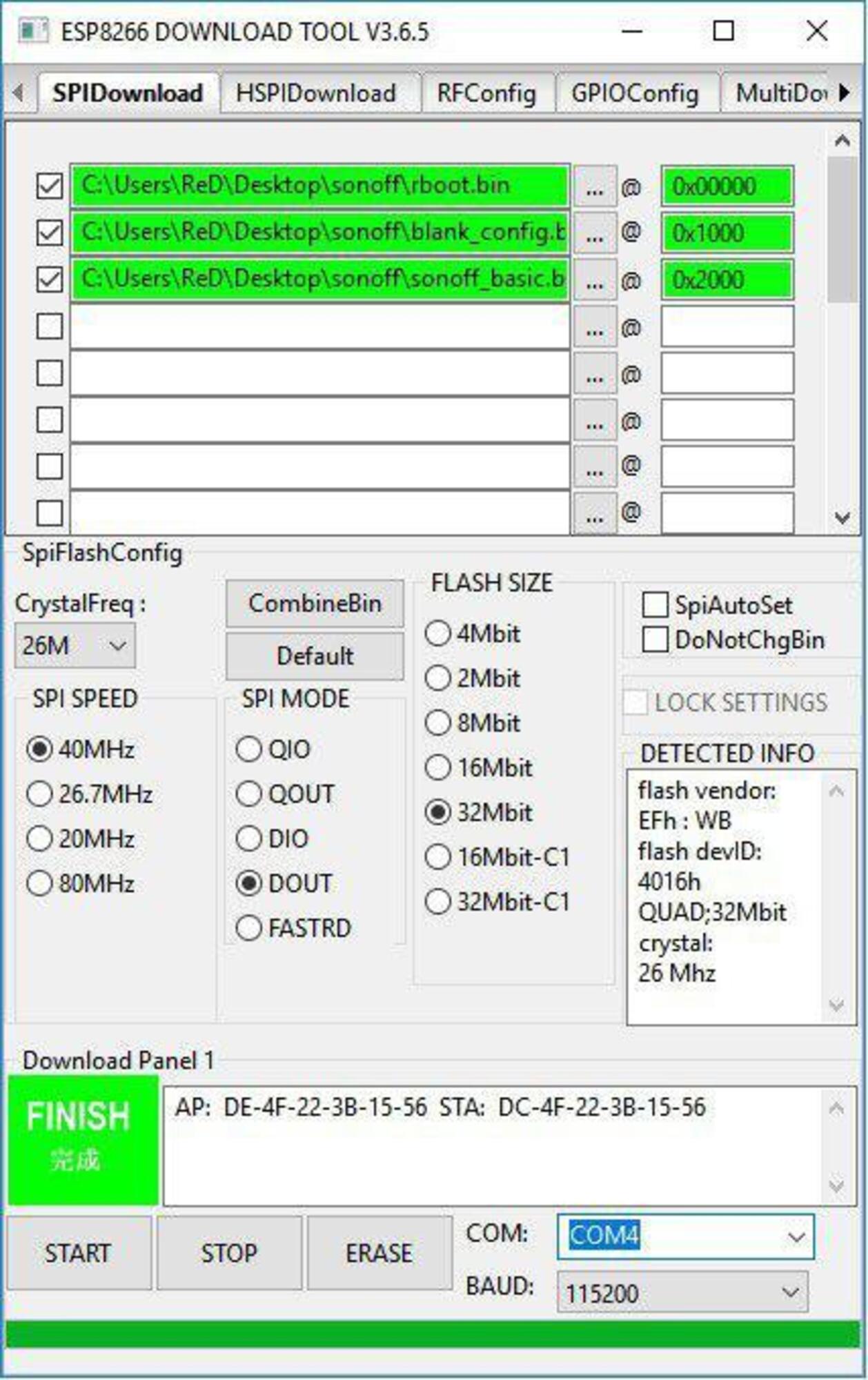
Task: Open the CrystalFreq dropdown
Action: click(75, 647)
